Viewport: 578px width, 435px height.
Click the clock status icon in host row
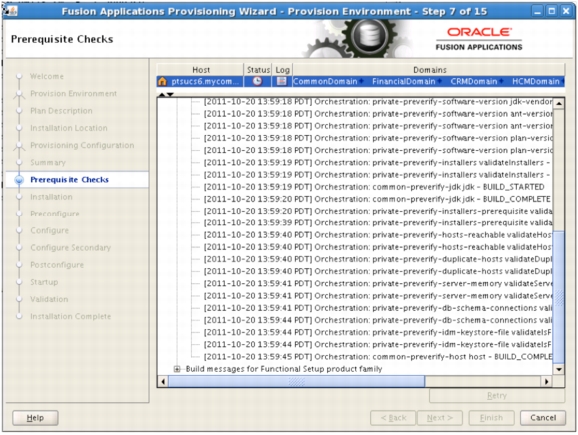[257, 81]
